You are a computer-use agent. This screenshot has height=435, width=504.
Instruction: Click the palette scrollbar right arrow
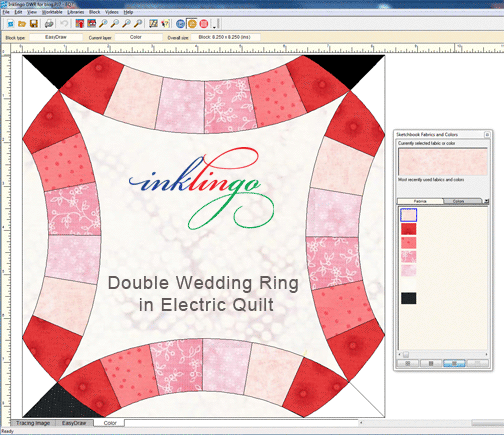pyautogui.click(x=486, y=354)
